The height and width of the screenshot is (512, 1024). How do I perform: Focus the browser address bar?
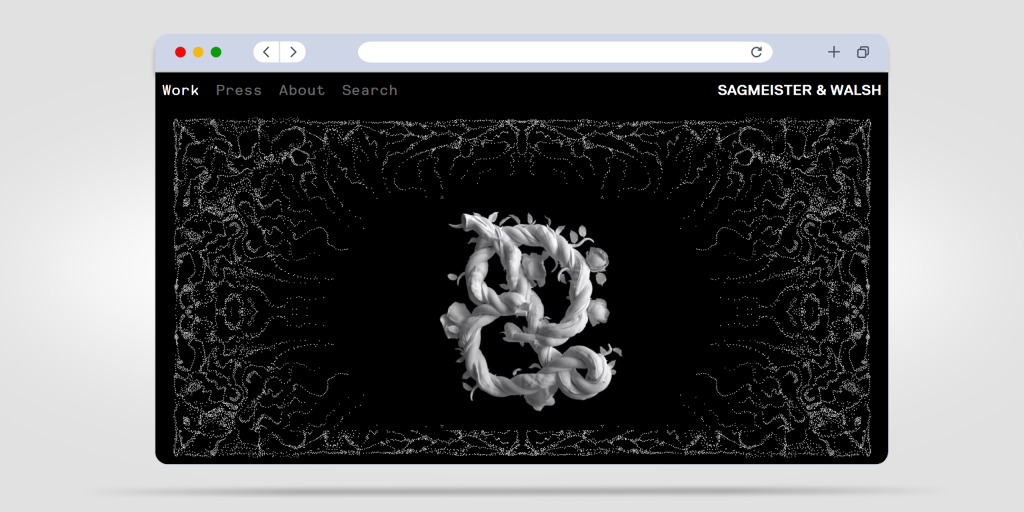point(565,52)
